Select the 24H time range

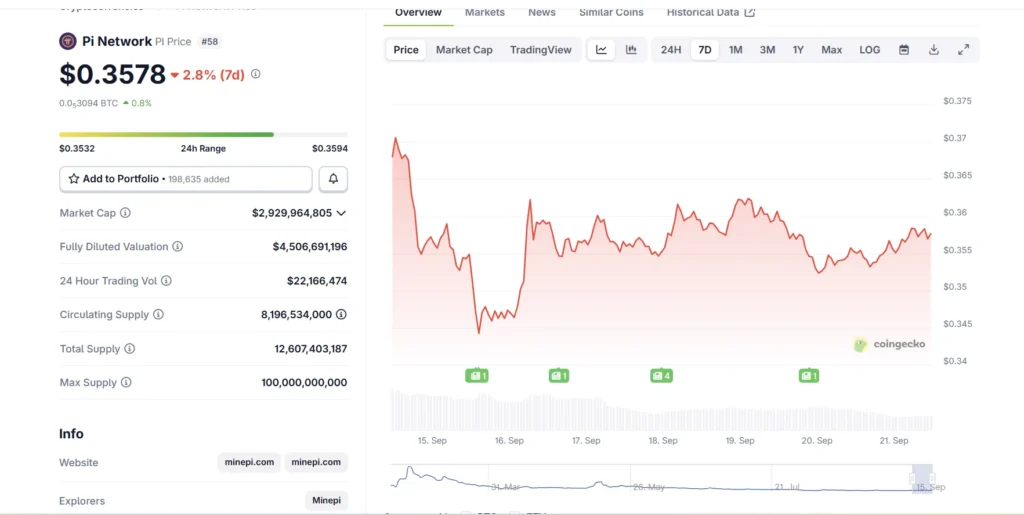671,50
